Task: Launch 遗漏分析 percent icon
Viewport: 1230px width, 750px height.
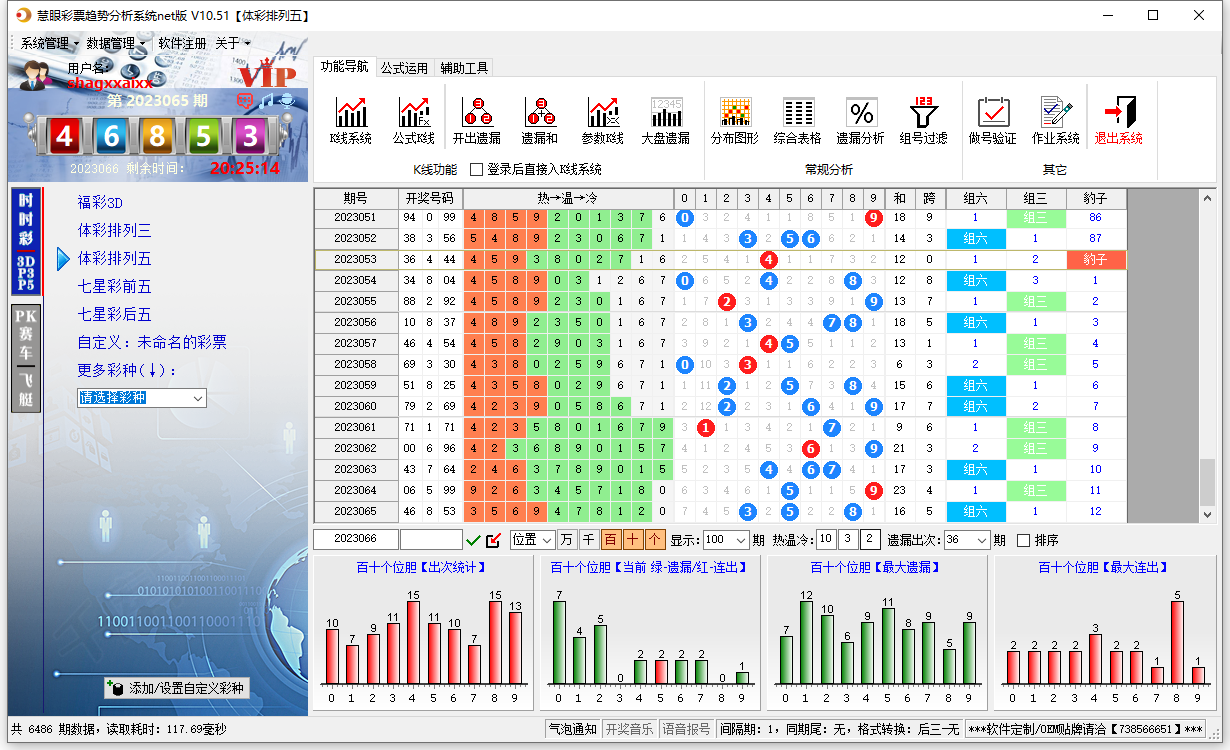Action: (860, 120)
